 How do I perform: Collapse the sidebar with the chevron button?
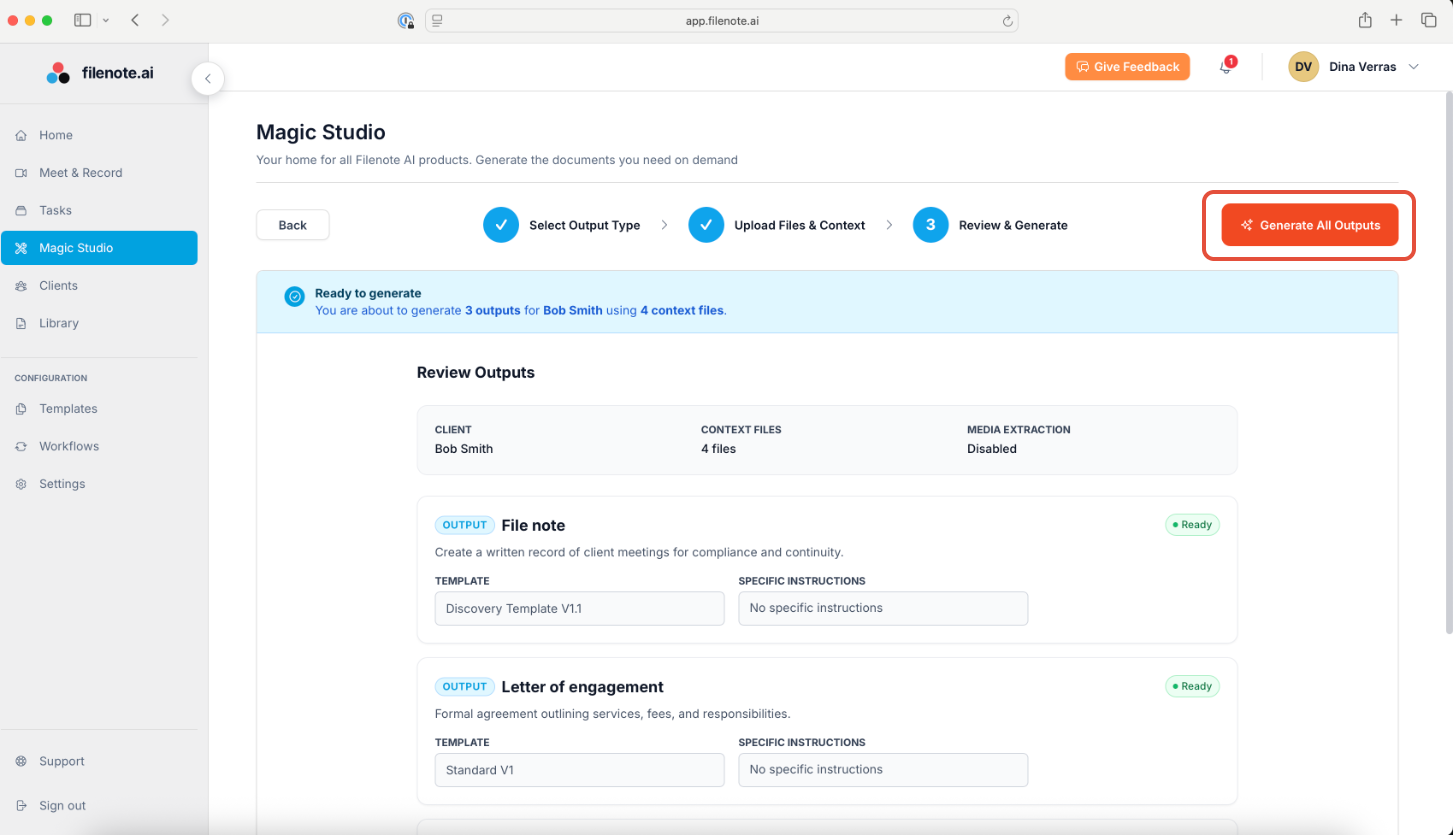pos(207,78)
